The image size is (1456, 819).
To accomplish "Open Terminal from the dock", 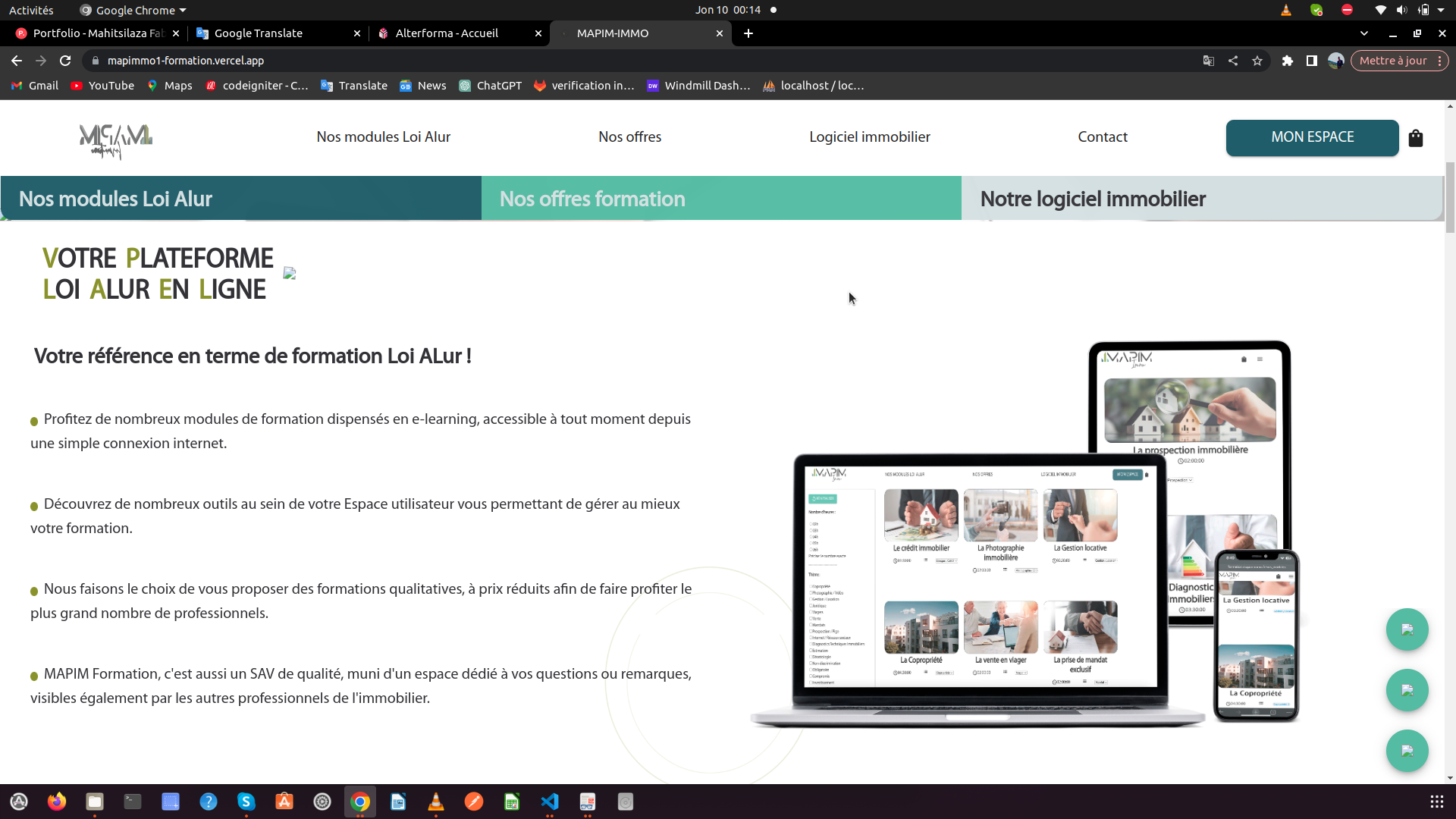I will coord(133,802).
